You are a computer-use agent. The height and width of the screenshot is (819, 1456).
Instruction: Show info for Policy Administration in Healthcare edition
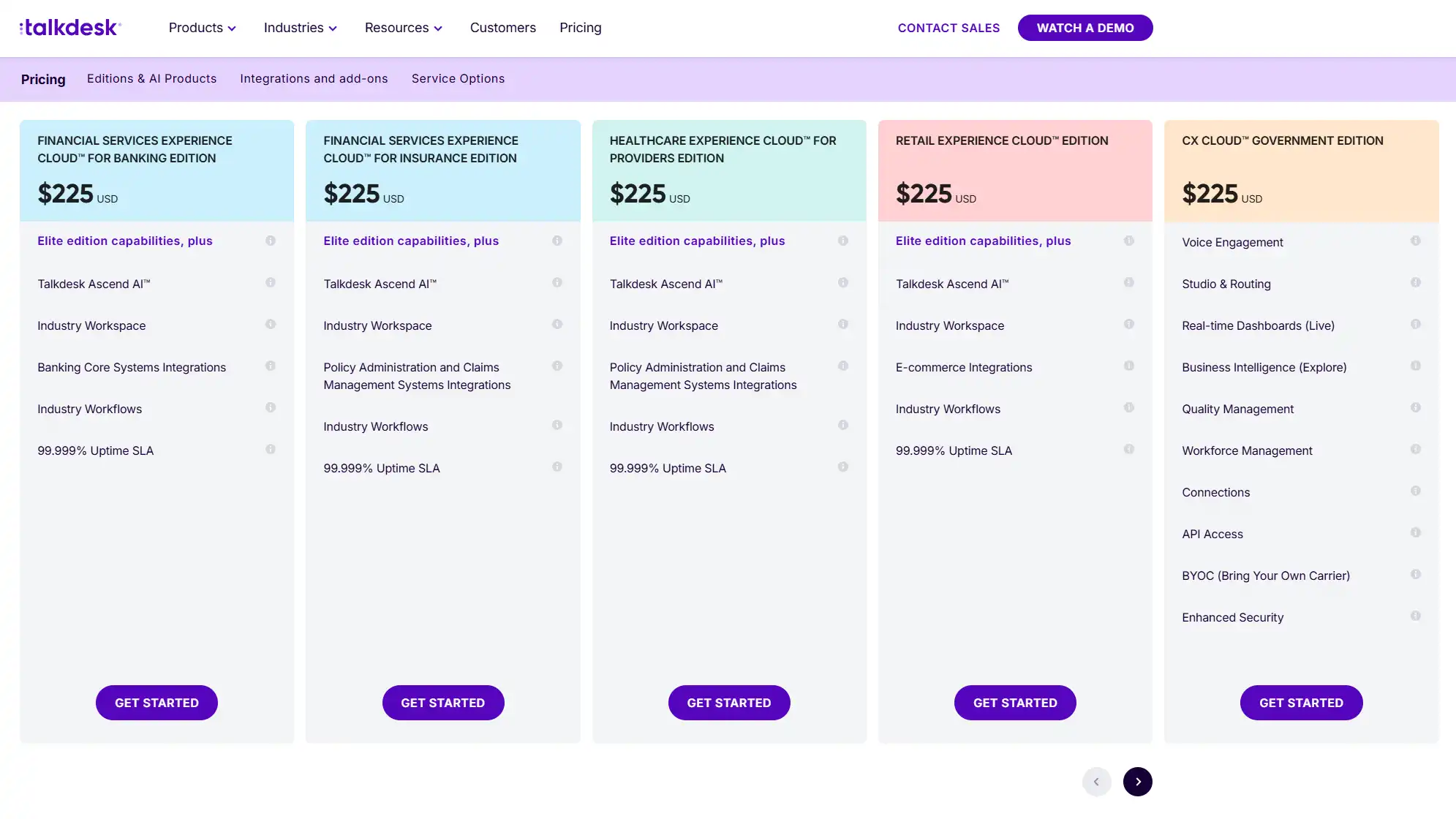pyautogui.click(x=843, y=366)
